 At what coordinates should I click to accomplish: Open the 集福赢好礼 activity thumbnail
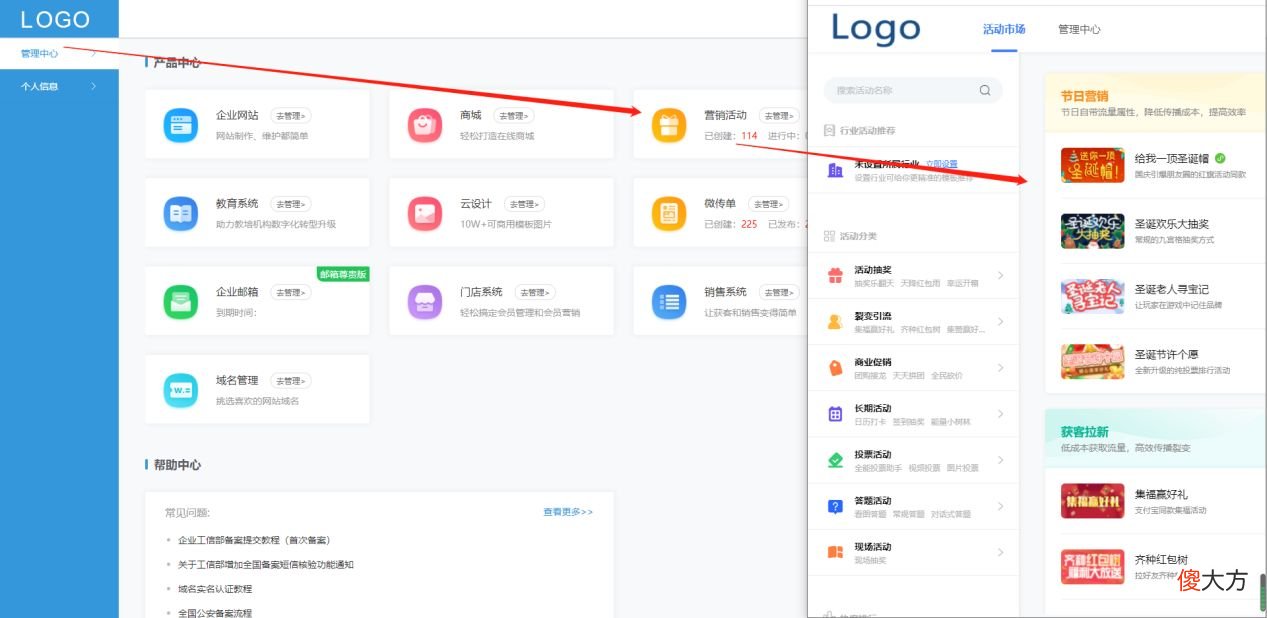[x=1092, y=501]
